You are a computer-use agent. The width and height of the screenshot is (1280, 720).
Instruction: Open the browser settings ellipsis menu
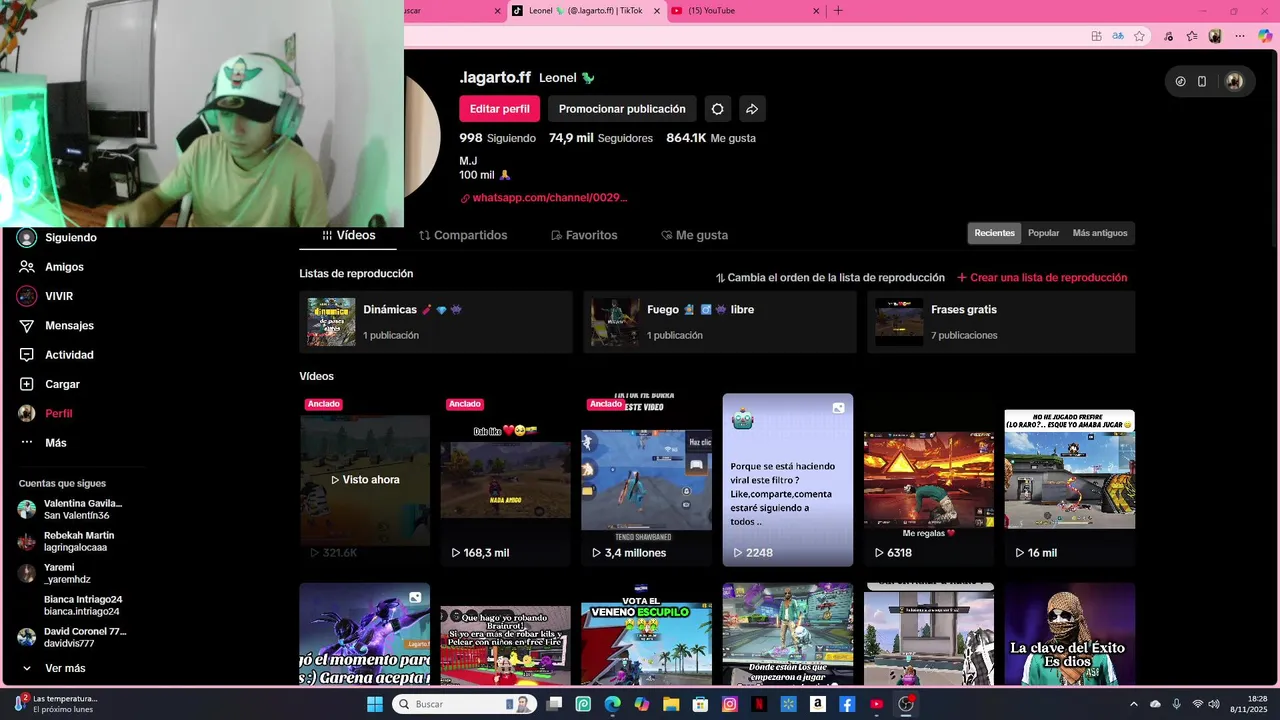pyautogui.click(x=1240, y=36)
